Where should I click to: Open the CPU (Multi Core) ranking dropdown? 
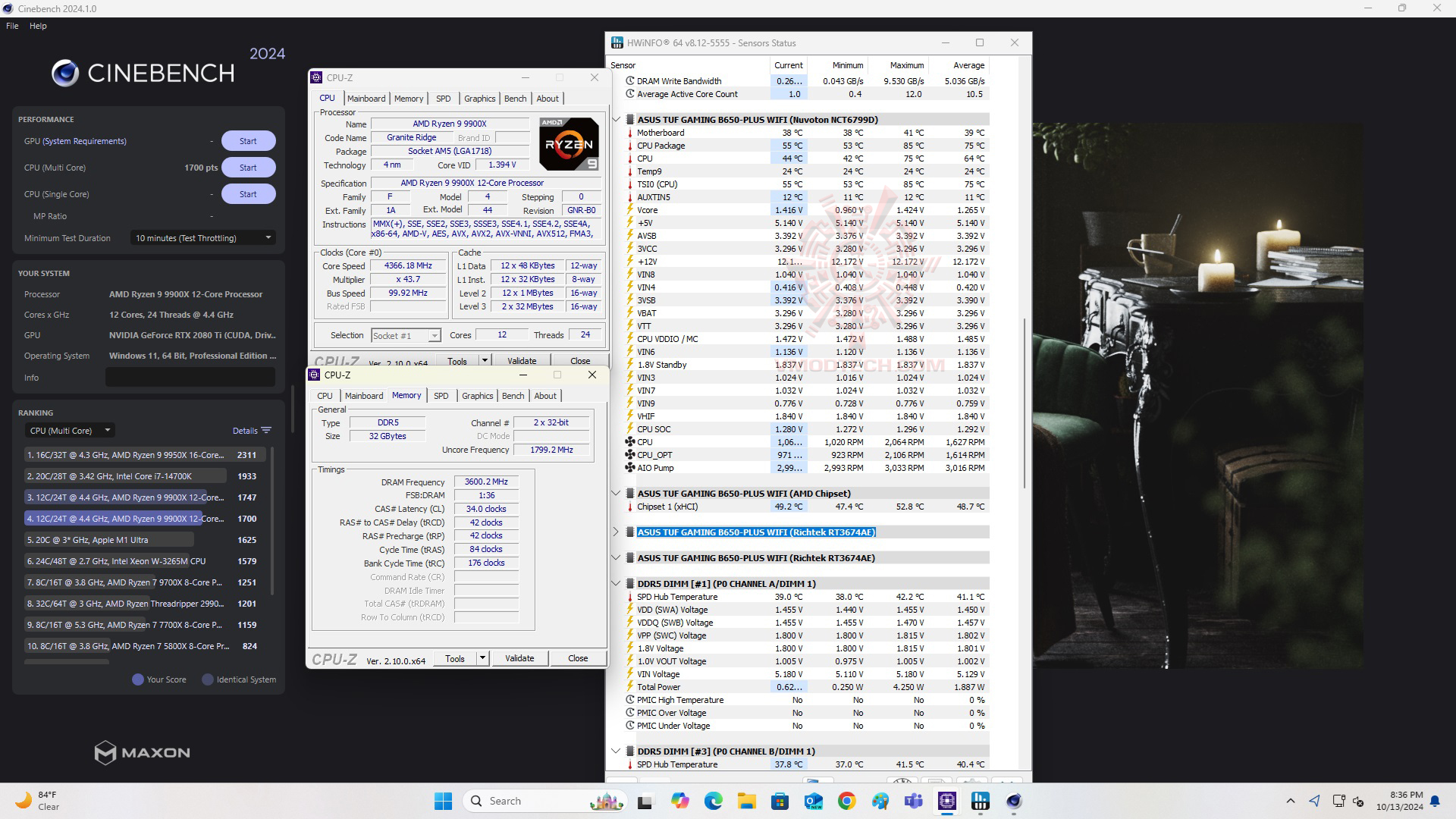click(x=70, y=431)
